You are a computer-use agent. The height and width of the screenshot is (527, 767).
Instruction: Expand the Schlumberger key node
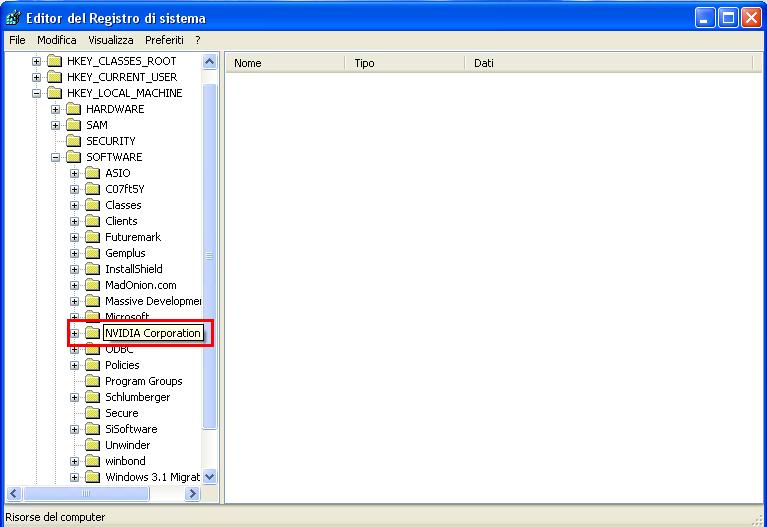(75, 397)
